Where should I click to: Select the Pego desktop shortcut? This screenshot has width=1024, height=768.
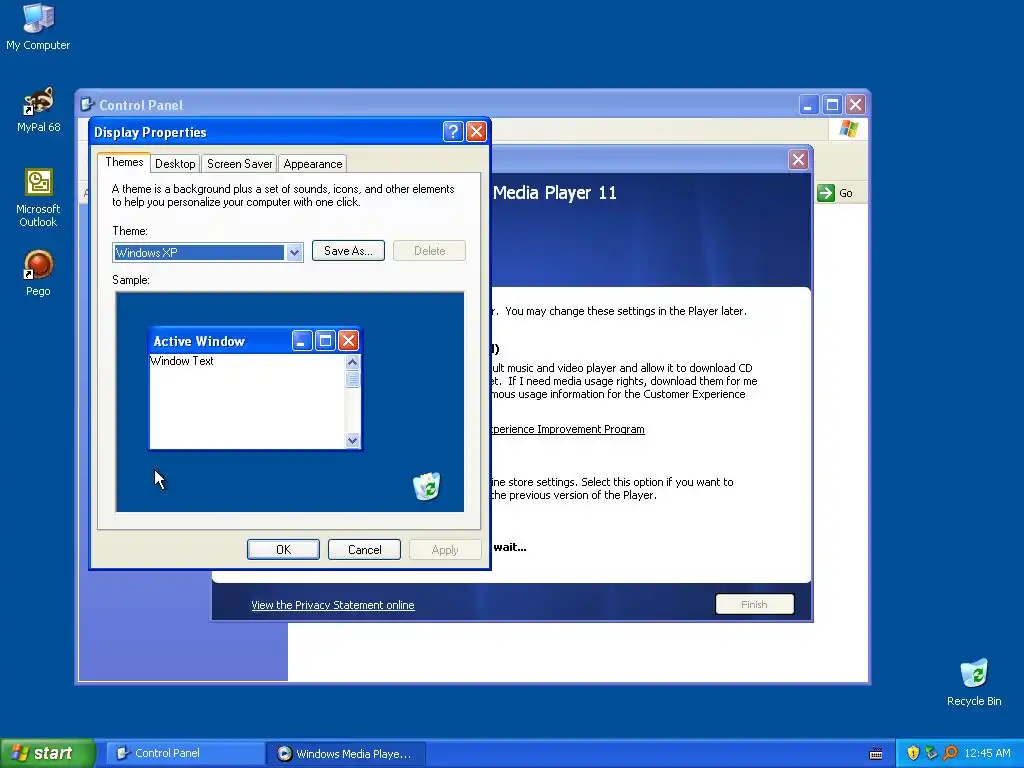38,273
